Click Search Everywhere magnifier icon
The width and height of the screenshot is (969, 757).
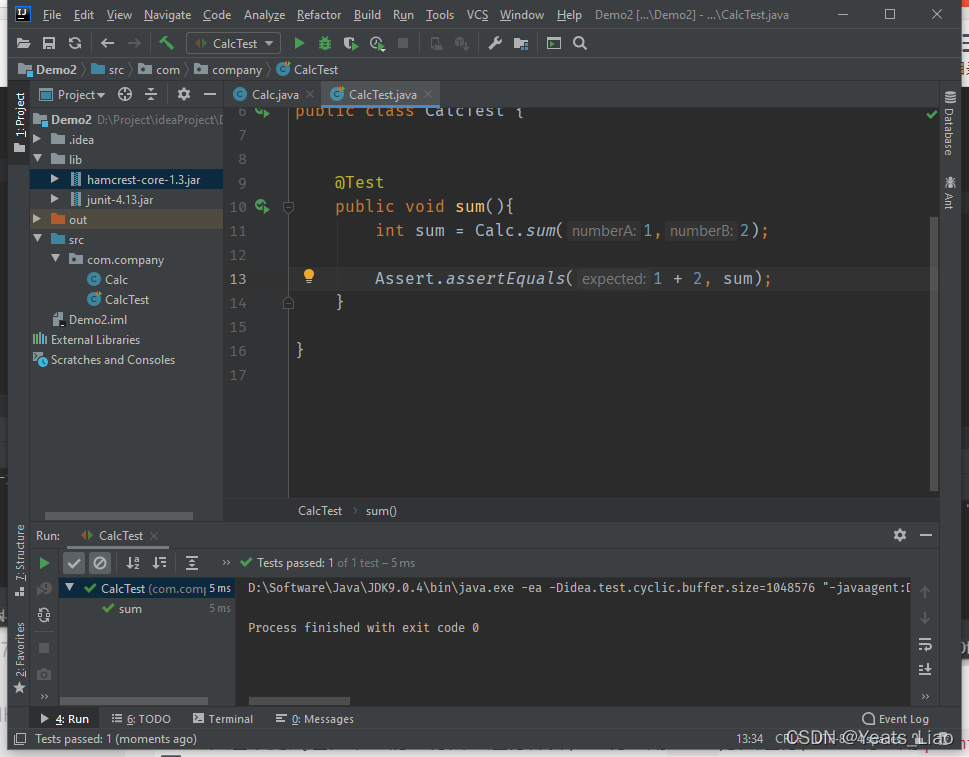coord(580,43)
